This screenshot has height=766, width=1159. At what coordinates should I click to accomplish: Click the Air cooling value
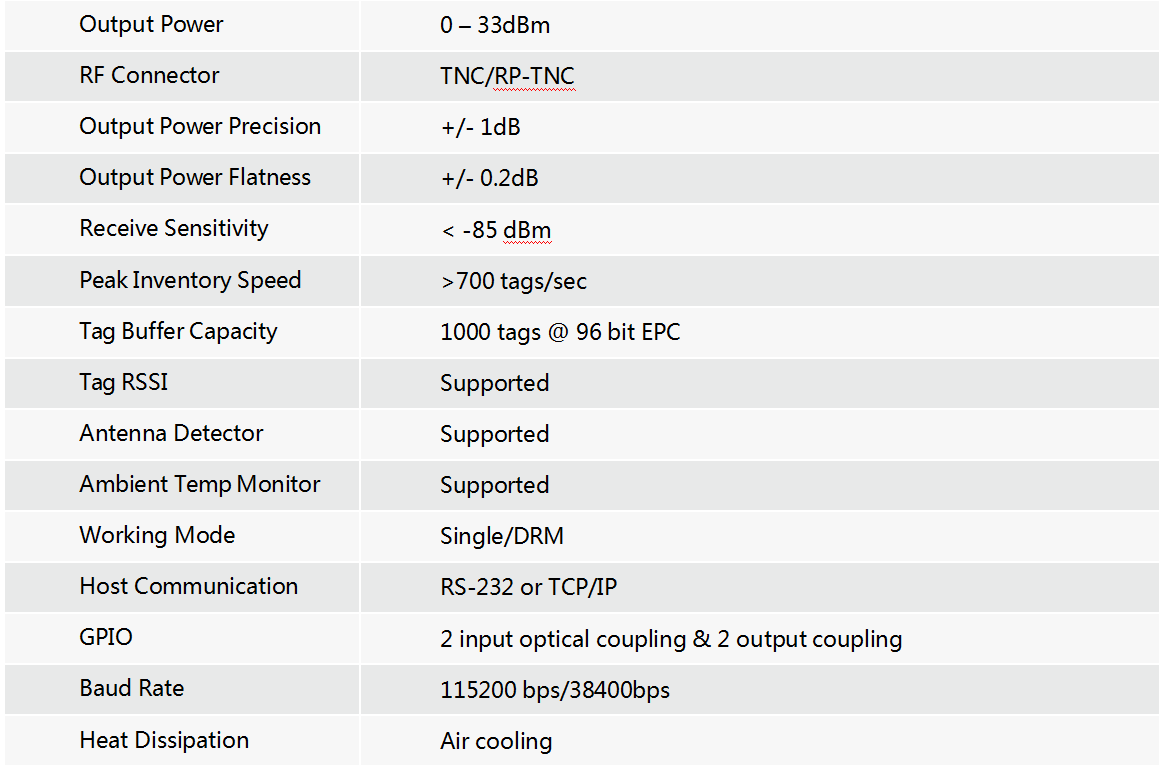496,741
